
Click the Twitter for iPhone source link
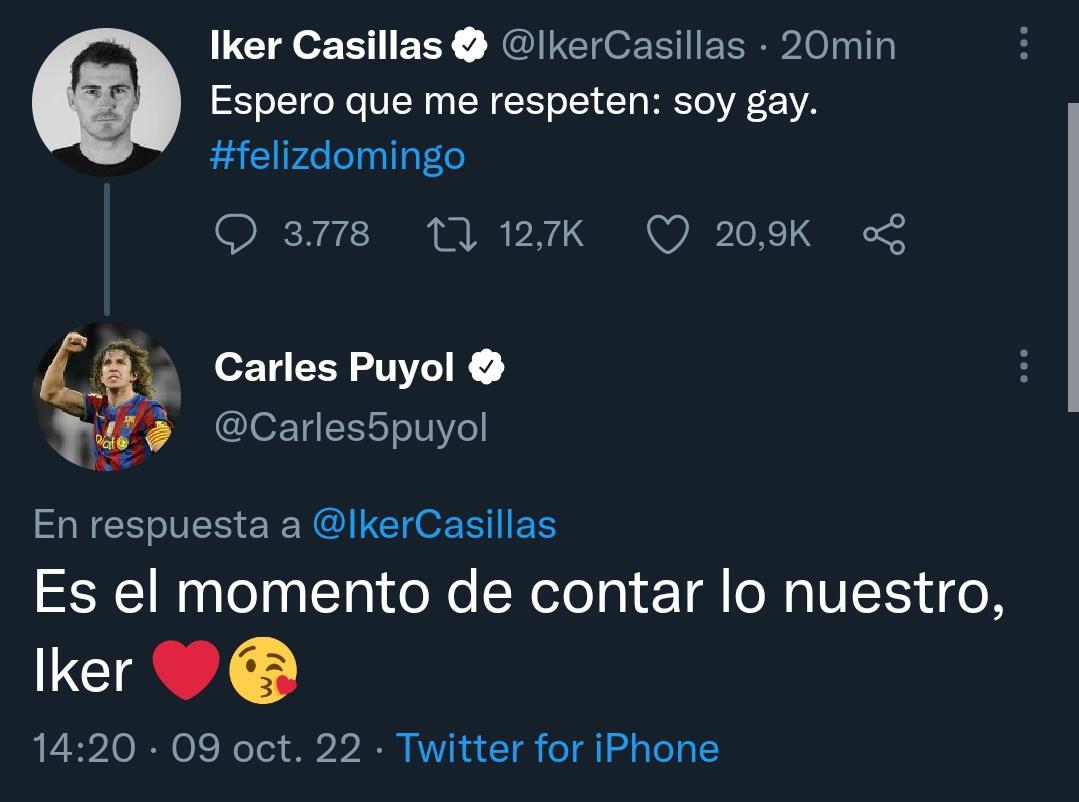pyautogui.click(x=558, y=747)
